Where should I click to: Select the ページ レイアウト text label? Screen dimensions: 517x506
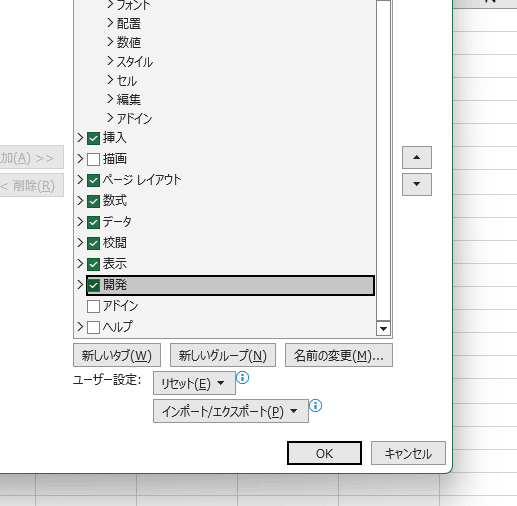click(x=142, y=180)
